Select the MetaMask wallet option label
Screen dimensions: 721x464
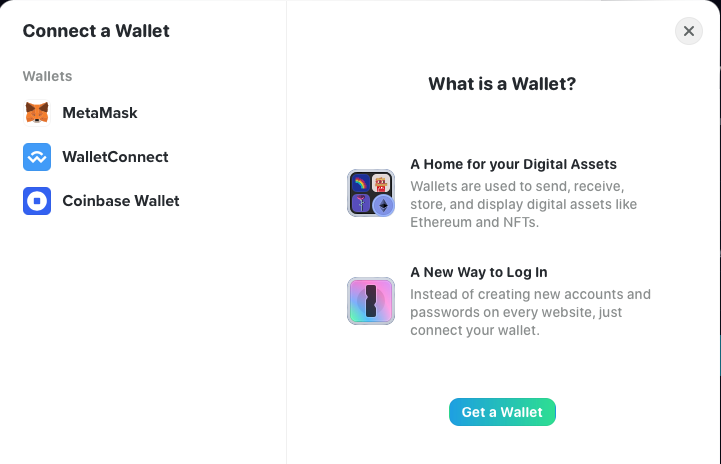pos(100,113)
